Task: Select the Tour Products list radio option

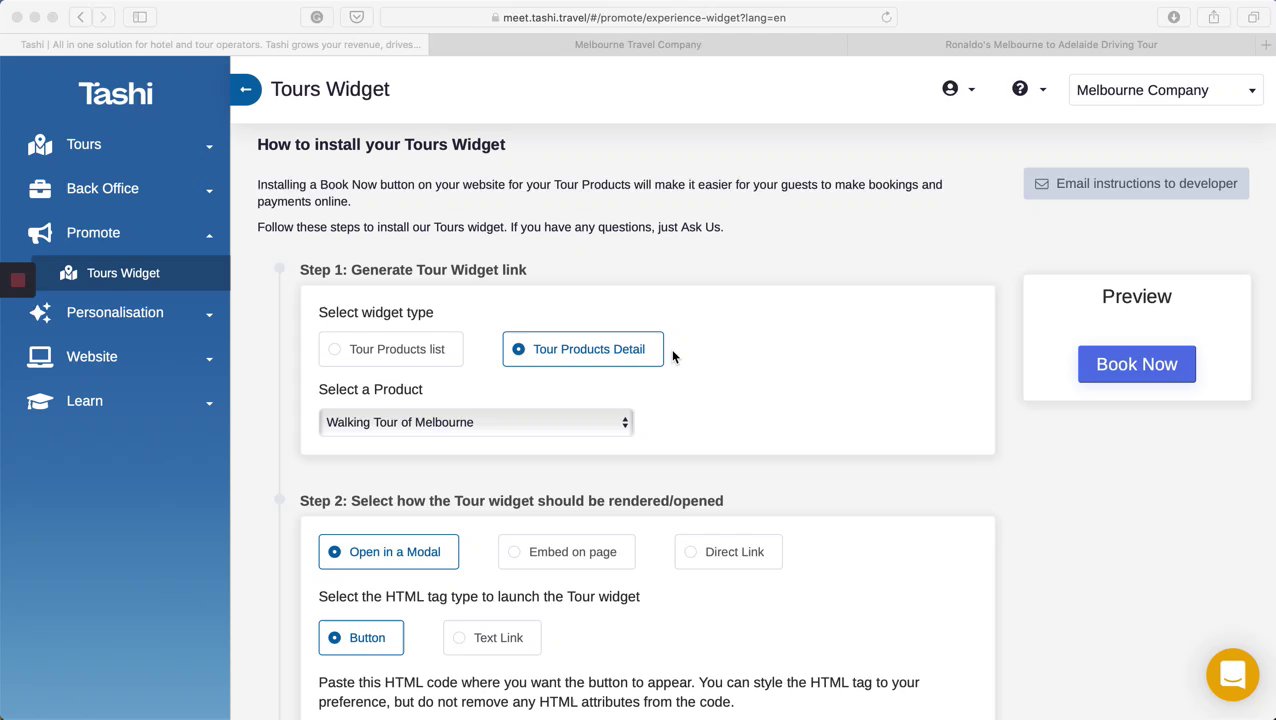Action: 390,349
